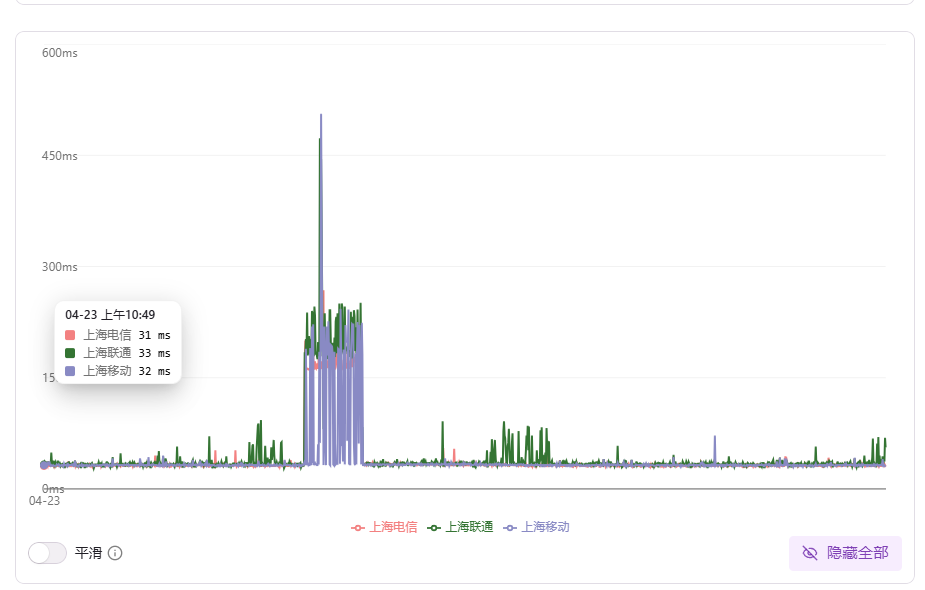The width and height of the screenshot is (925, 590).
Task: Click the 平滑 label text
Action: (88, 553)
